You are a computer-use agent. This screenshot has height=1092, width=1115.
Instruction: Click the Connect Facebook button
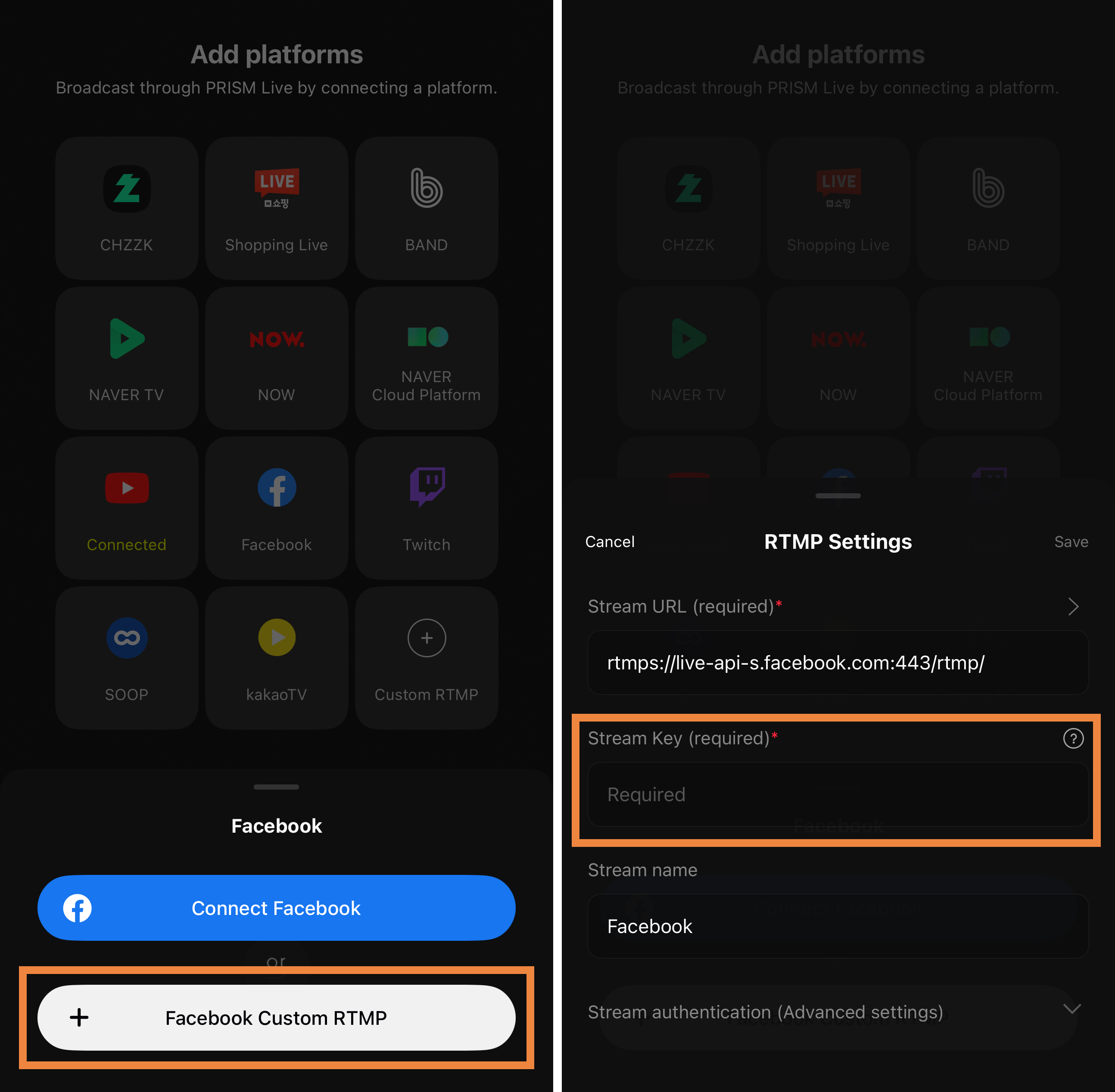pyautogui.click(x=277, y=907)
